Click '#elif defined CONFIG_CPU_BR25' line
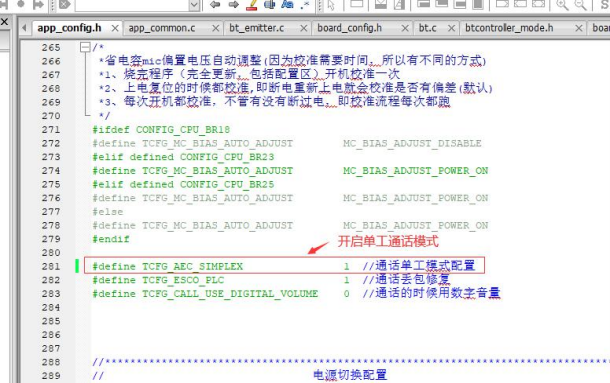 pyautogui.click(x=183, y=184)
